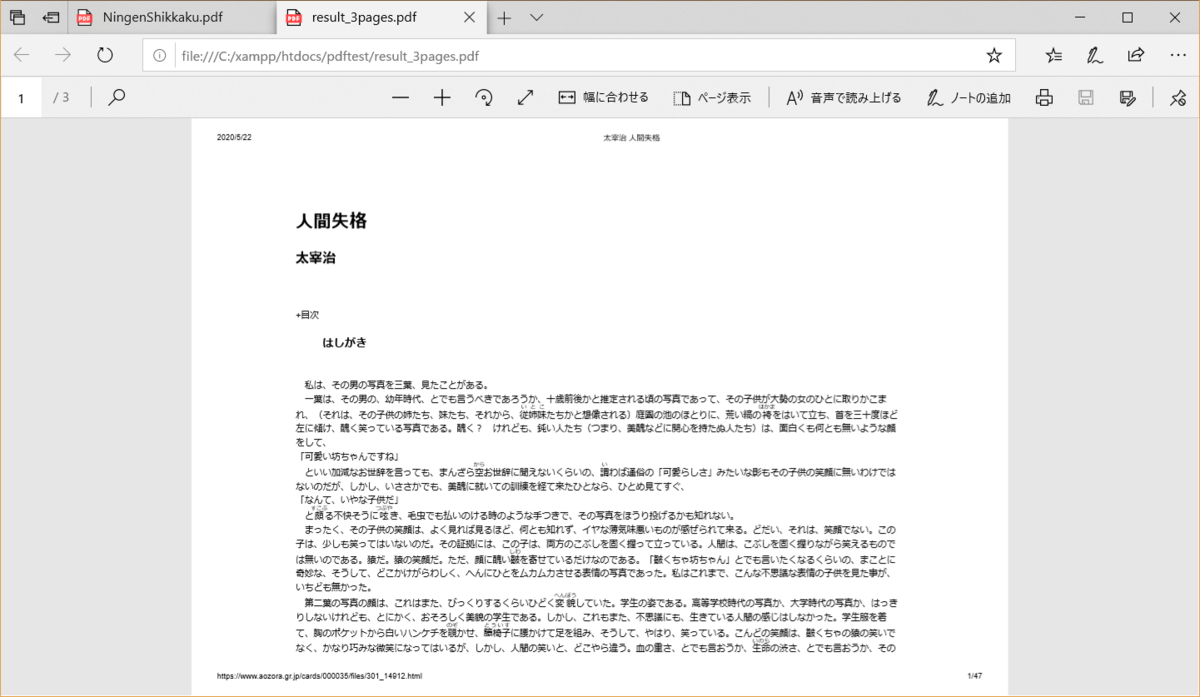This screenshot has width=1200, height=697.
Task: Click ノートの追加 add notes button
Action: [968, 98]
